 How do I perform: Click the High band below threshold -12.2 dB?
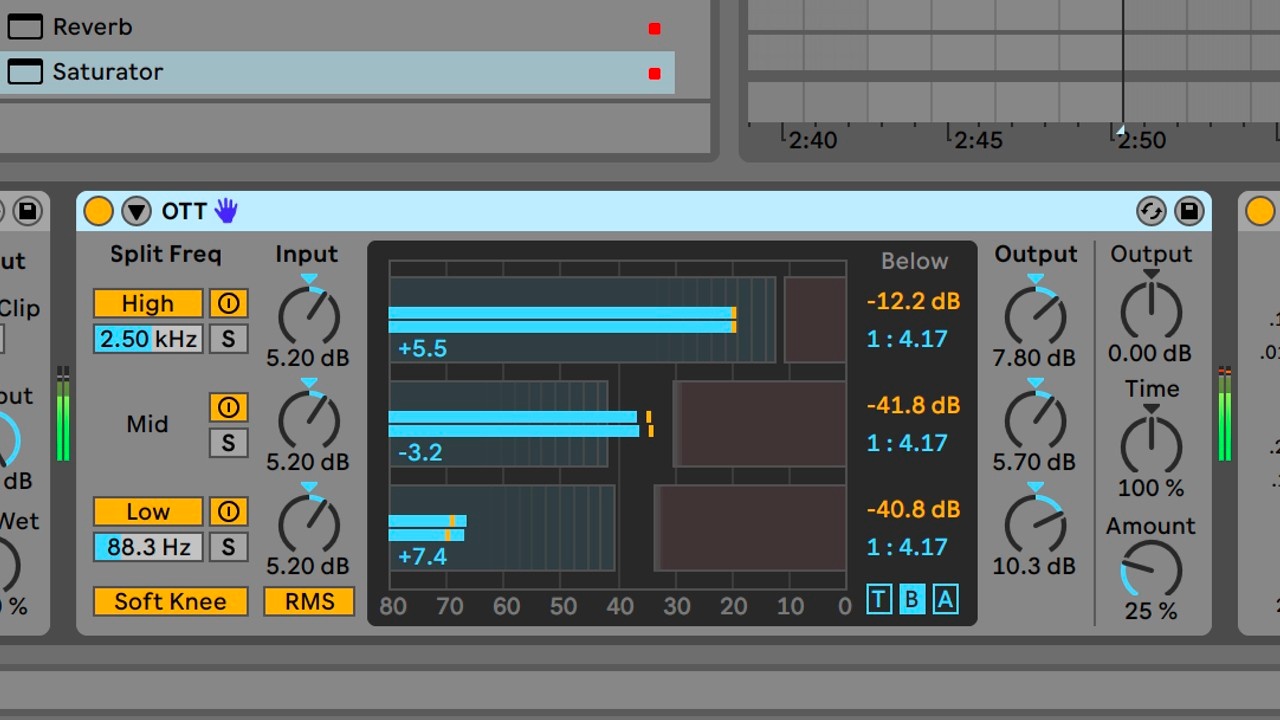point(913,301)
